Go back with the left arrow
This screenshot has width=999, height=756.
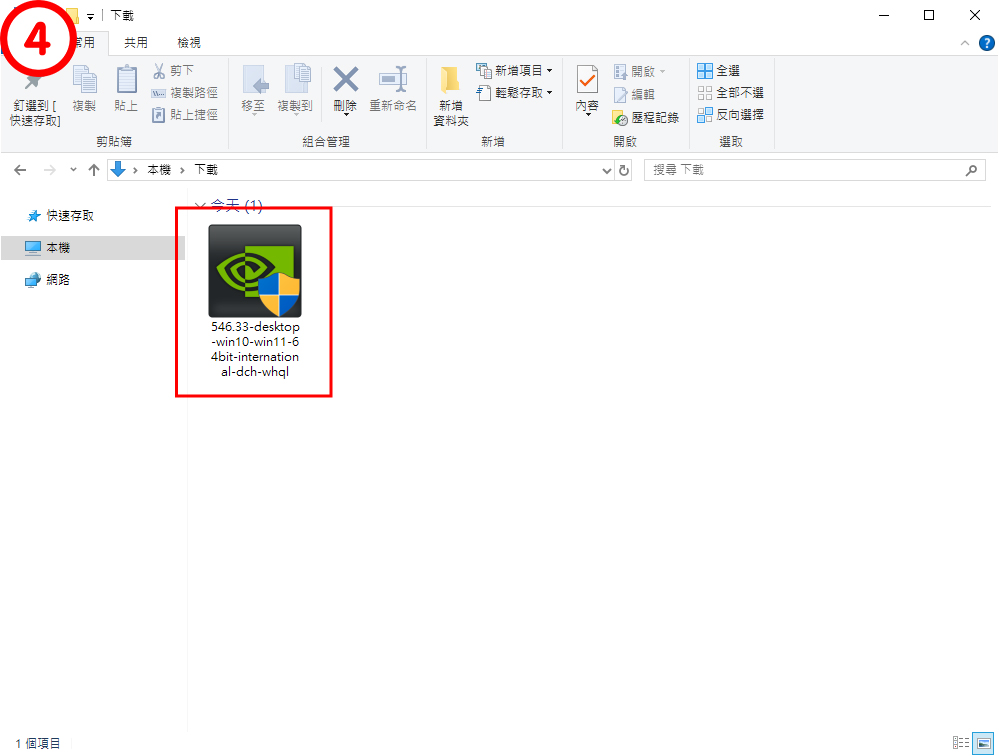click(20, 170)
